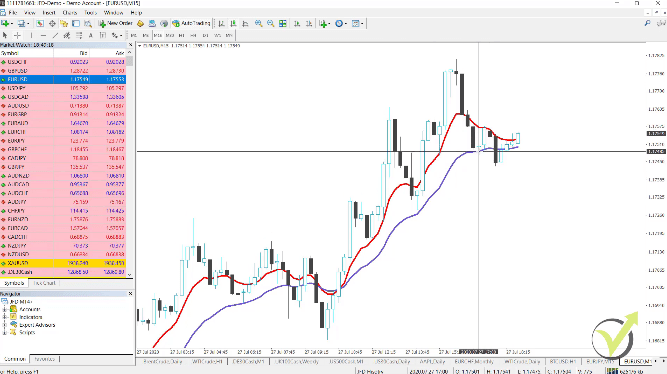The height and width of the screenshot is (374, 667).
Task: Open the Profiles toolbar icon
Action: pyautogui.click(x=21, y=23)
